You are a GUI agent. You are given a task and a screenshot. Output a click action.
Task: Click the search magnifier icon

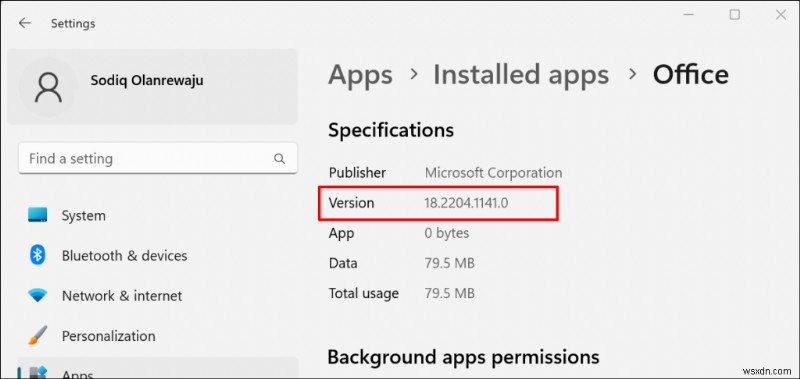click(x=280, y=159)
